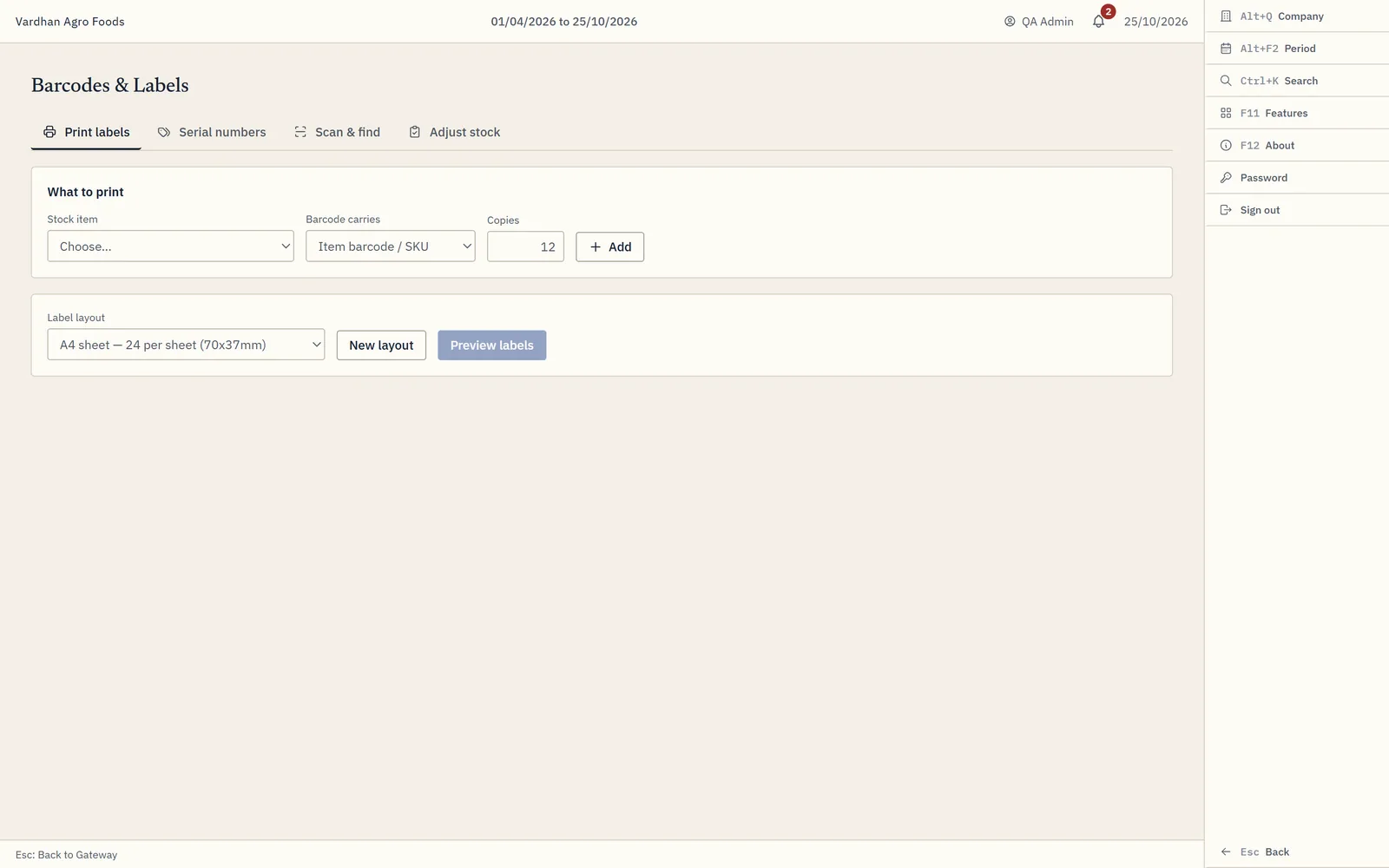Click Esc: Back to Gateway footer text

(x=66, y=855)
